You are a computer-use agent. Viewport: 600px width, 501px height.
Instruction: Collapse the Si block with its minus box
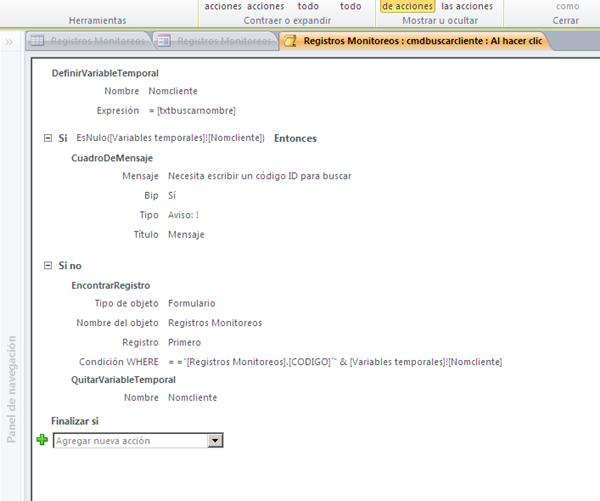[x=48, y=138]
